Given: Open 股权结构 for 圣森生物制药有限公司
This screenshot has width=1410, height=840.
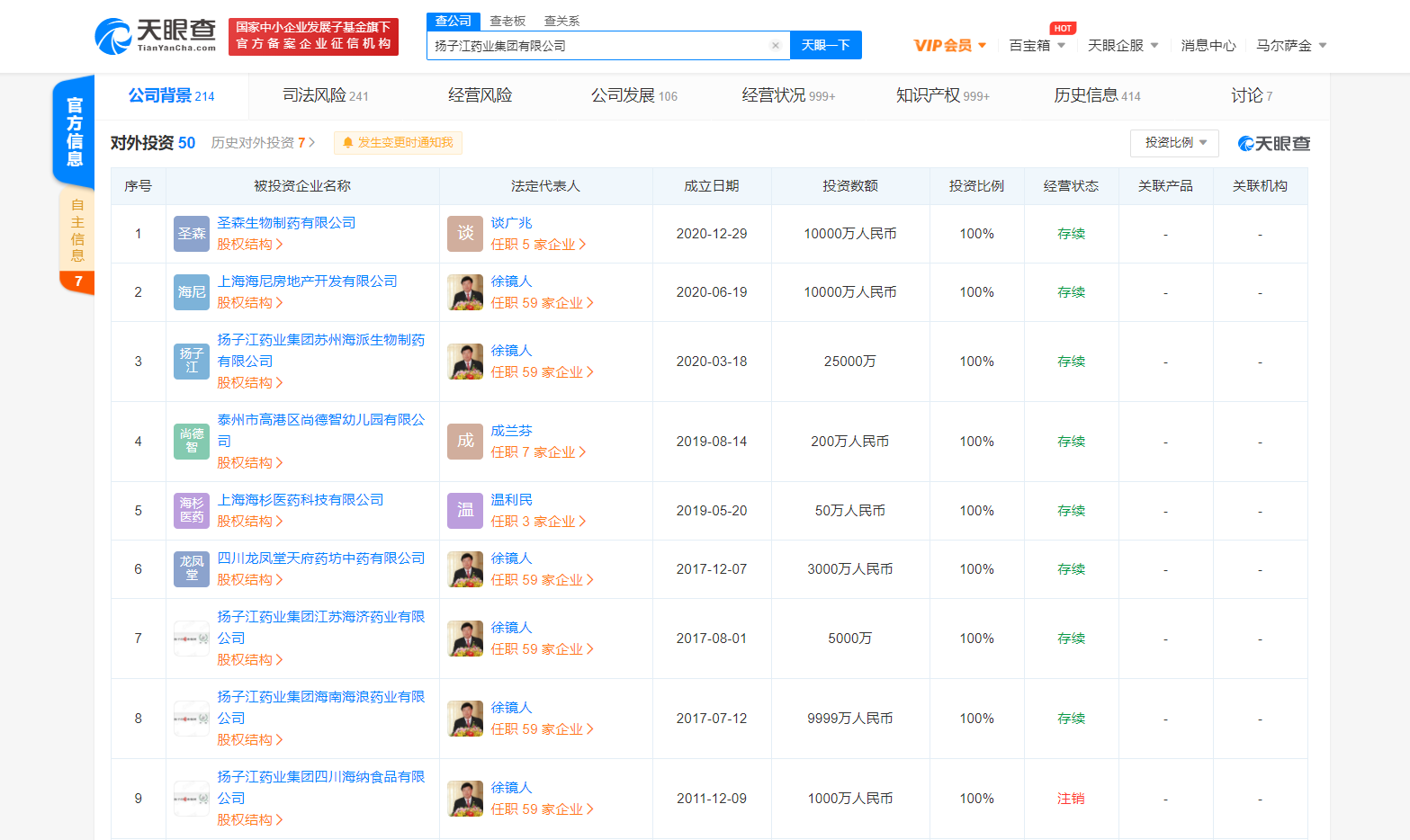Looking at the screenshot, I should click(249, 245).
